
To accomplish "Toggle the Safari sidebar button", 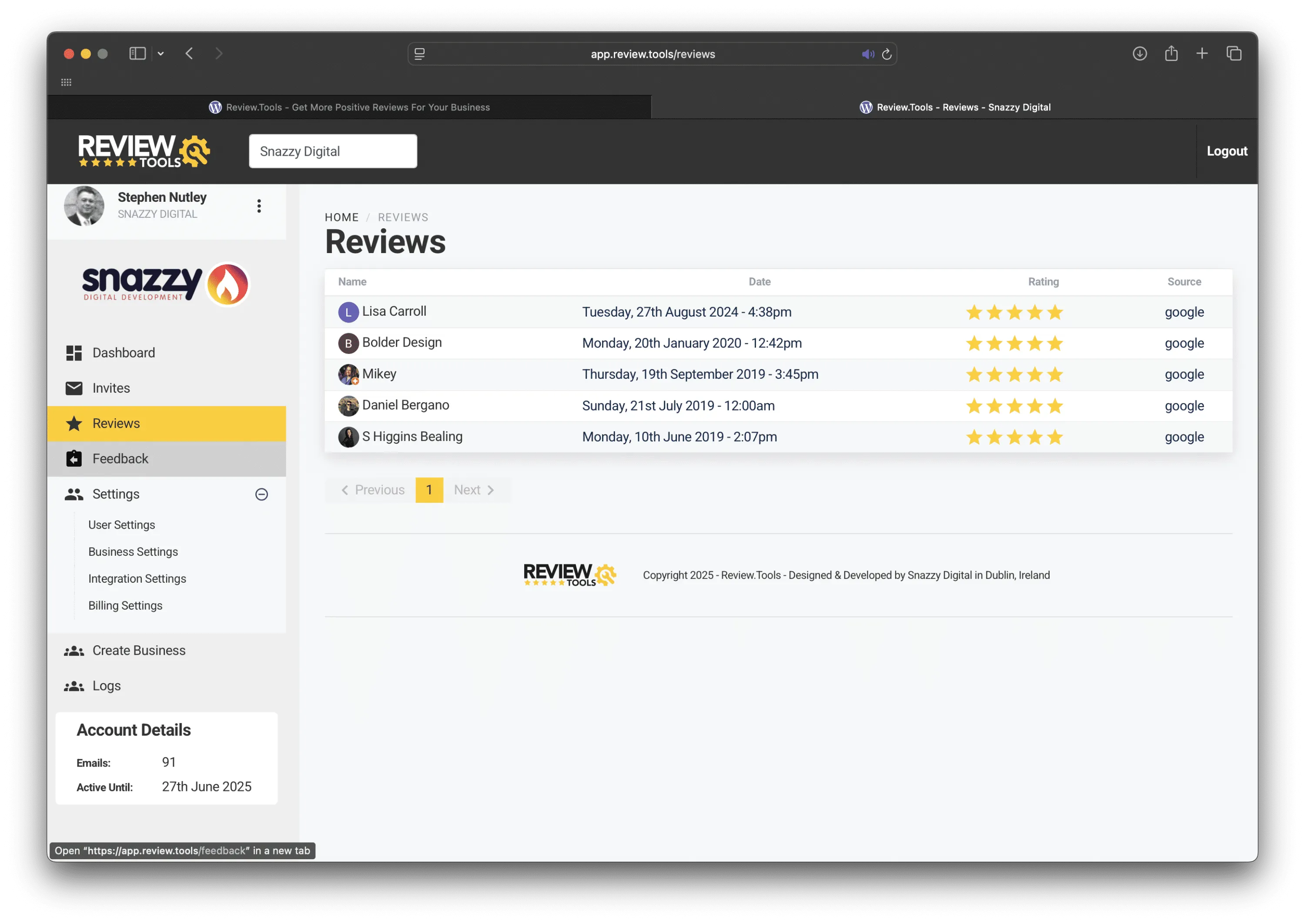I will point(137,54).
